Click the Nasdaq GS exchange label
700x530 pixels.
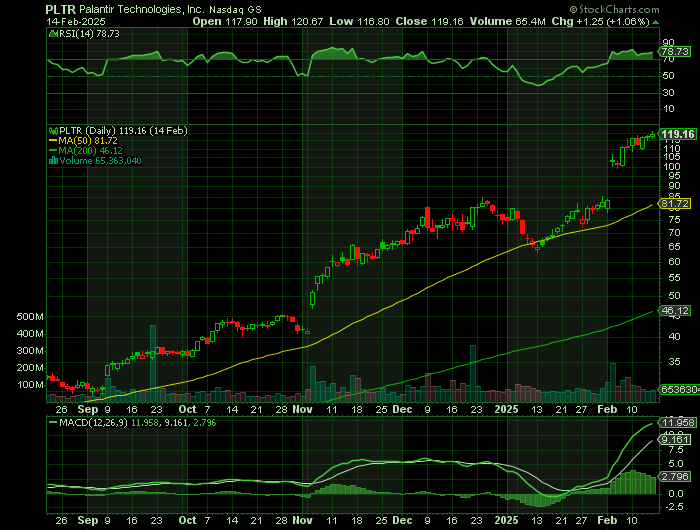coord(235,9)
